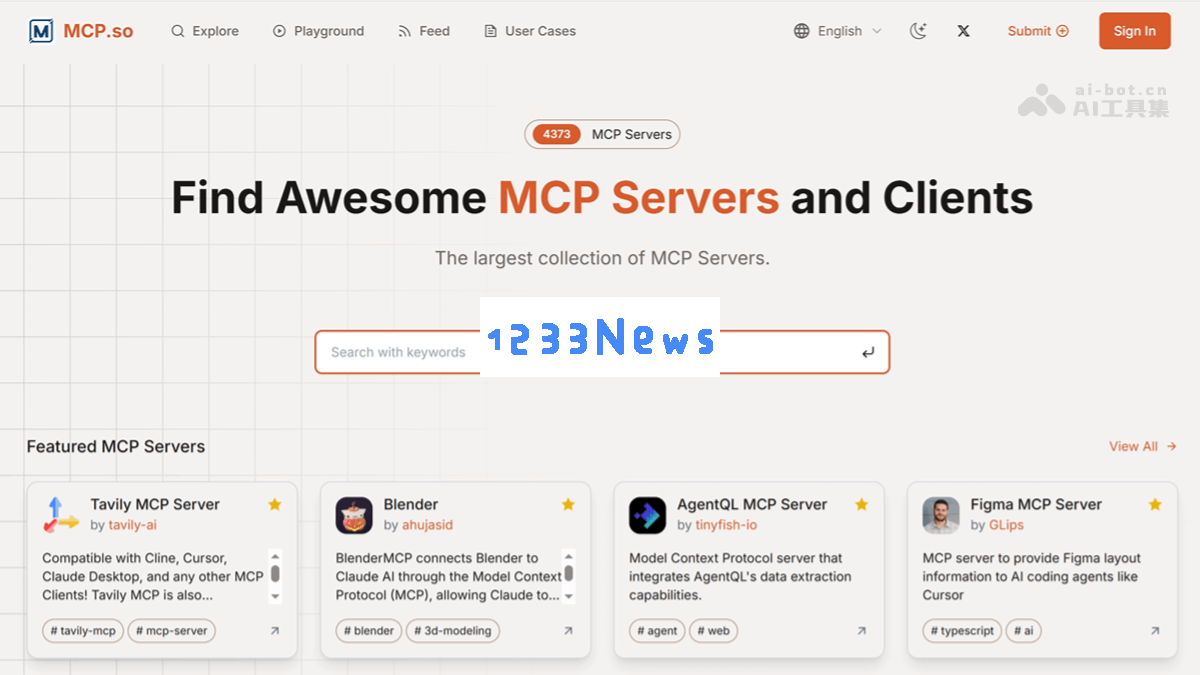This screenshot has height=675, width=1200.
Task: Select the # typescript tag
Action: [962, 631]
